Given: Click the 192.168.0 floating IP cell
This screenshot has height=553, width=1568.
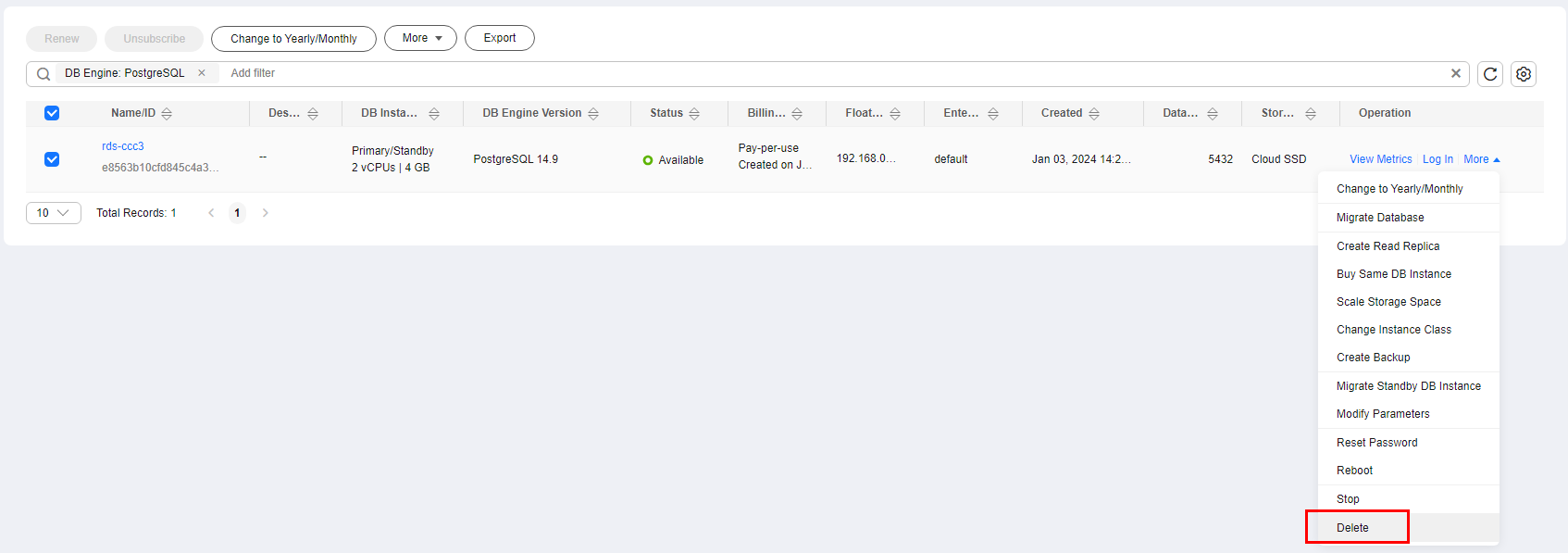Looking at the screenshot, I should point(866,158).
